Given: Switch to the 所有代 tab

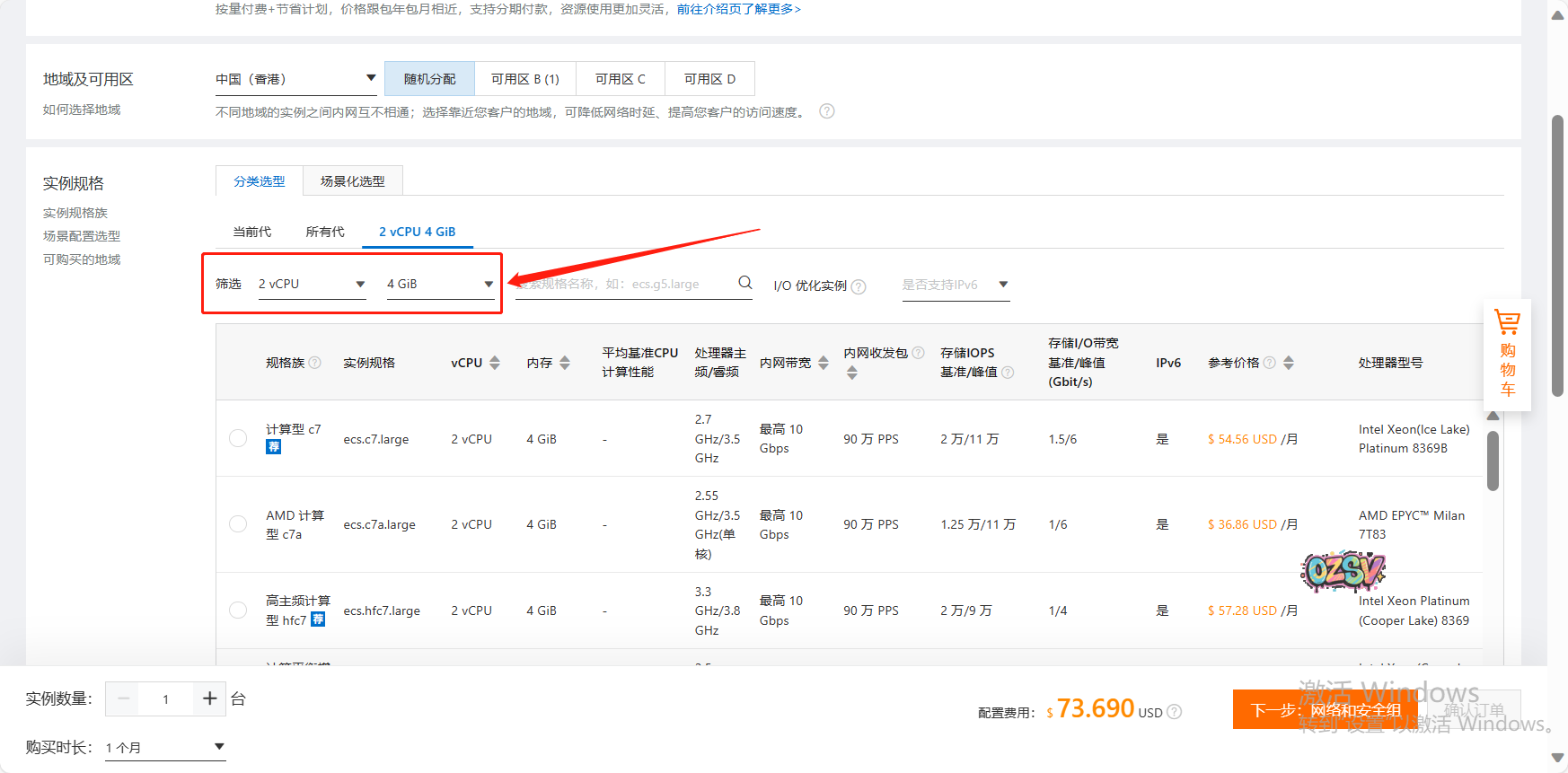Looking at the screenshot, I should click(x=324, y=232).
